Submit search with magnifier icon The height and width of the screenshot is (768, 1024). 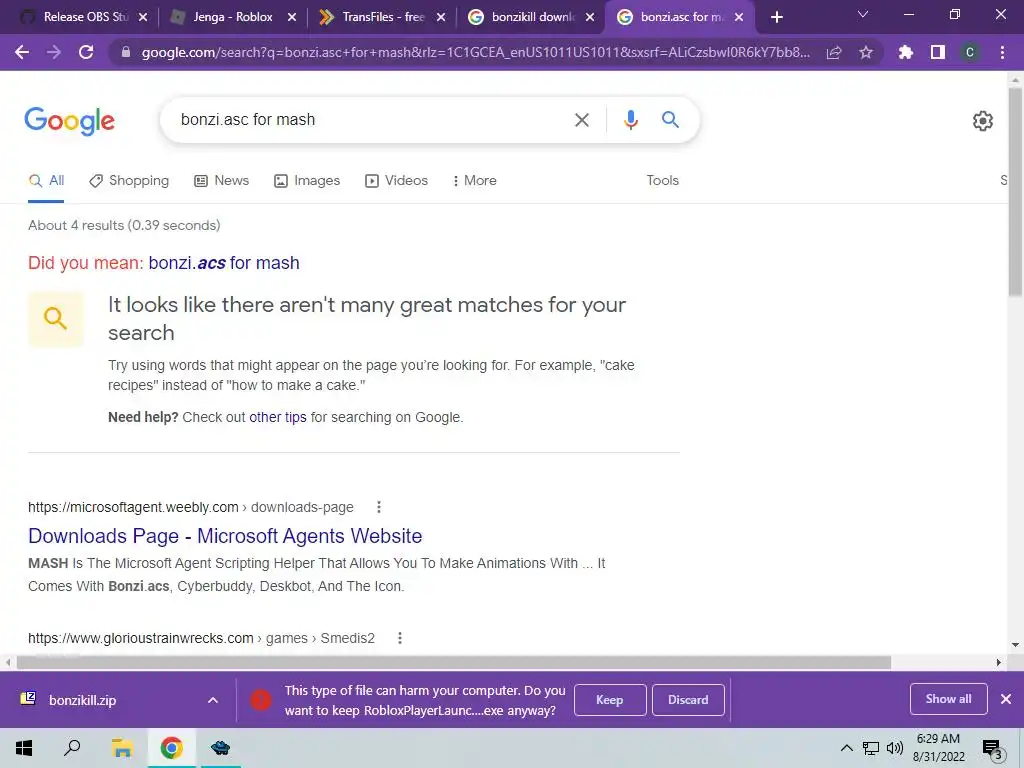(x=670, y=120)
